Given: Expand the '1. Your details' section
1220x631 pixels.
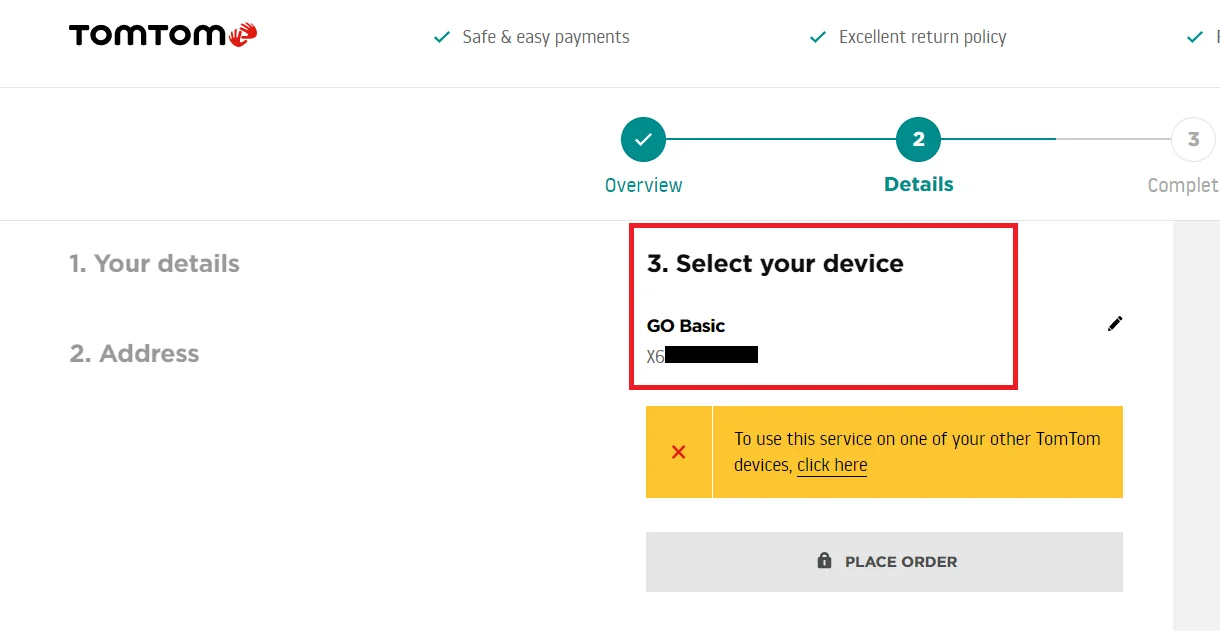Looking at the screenshot, I should [x=154, y=264].
